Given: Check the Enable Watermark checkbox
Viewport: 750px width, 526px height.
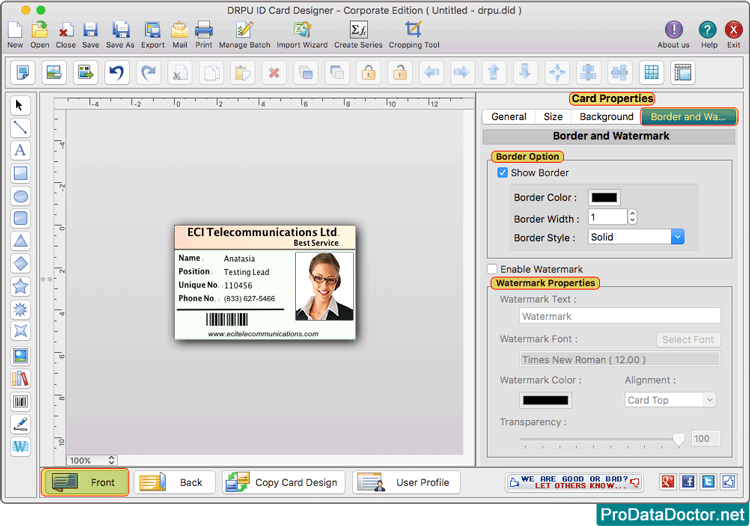Looking at the screenshot, I should (x=492, y=269).
